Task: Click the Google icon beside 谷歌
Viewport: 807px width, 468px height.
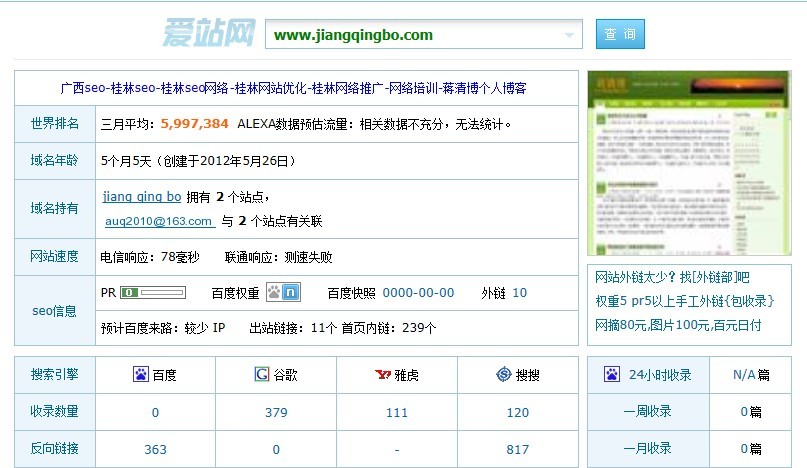Action: pyautogui.click(x=261, y=374)
